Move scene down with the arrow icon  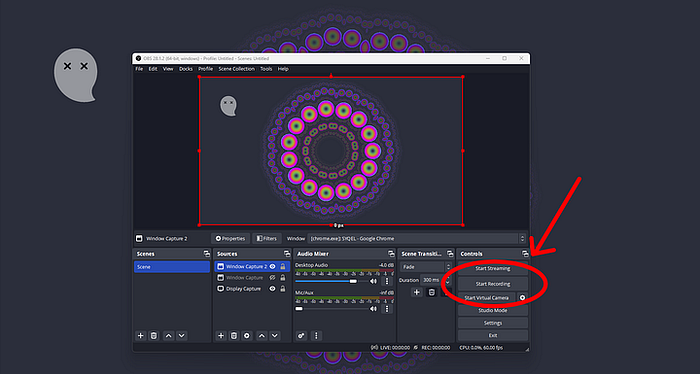point(182,336)
